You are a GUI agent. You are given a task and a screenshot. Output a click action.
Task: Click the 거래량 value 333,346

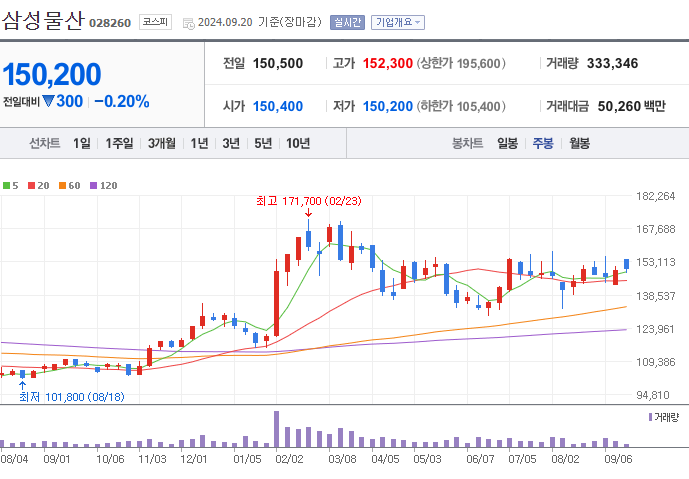(613, 63)
